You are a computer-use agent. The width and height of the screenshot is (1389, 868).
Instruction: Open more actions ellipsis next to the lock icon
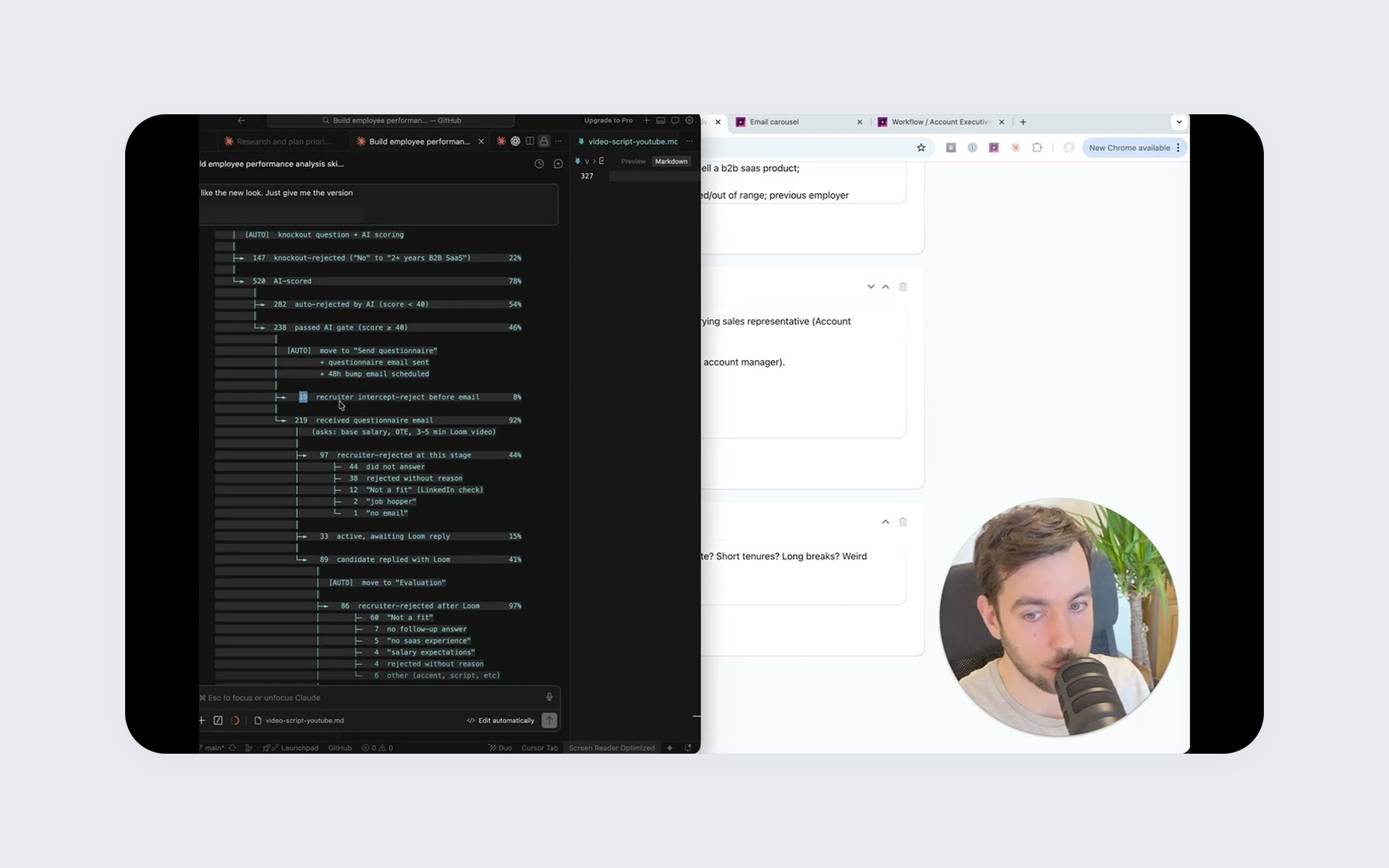point(558,141)
